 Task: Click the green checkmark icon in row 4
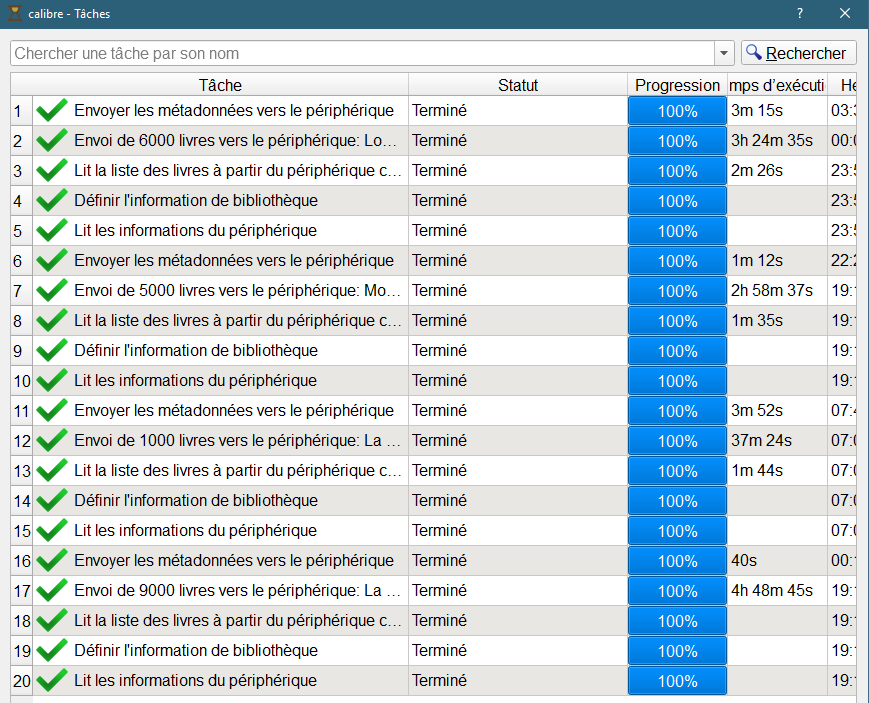pos(52,200)
